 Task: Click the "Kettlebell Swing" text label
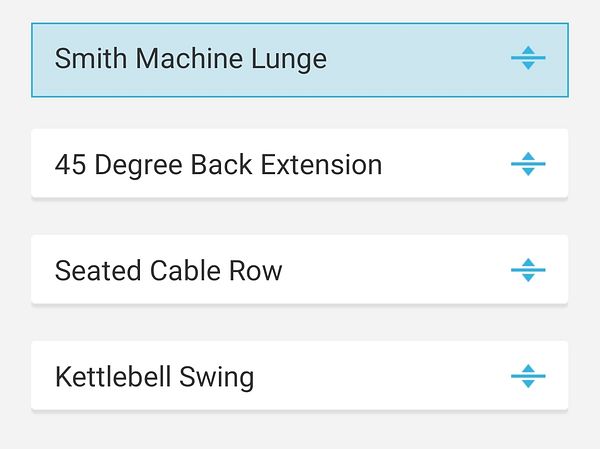[154, 377]
